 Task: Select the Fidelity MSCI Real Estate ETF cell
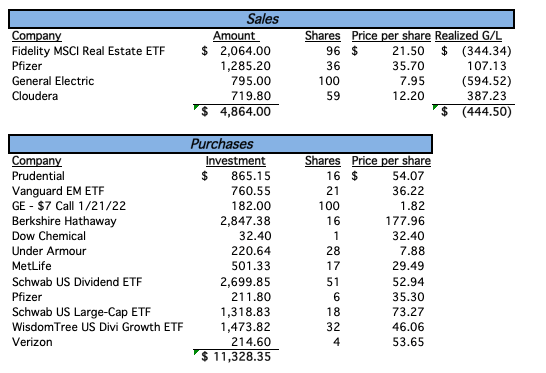[88, 51]
